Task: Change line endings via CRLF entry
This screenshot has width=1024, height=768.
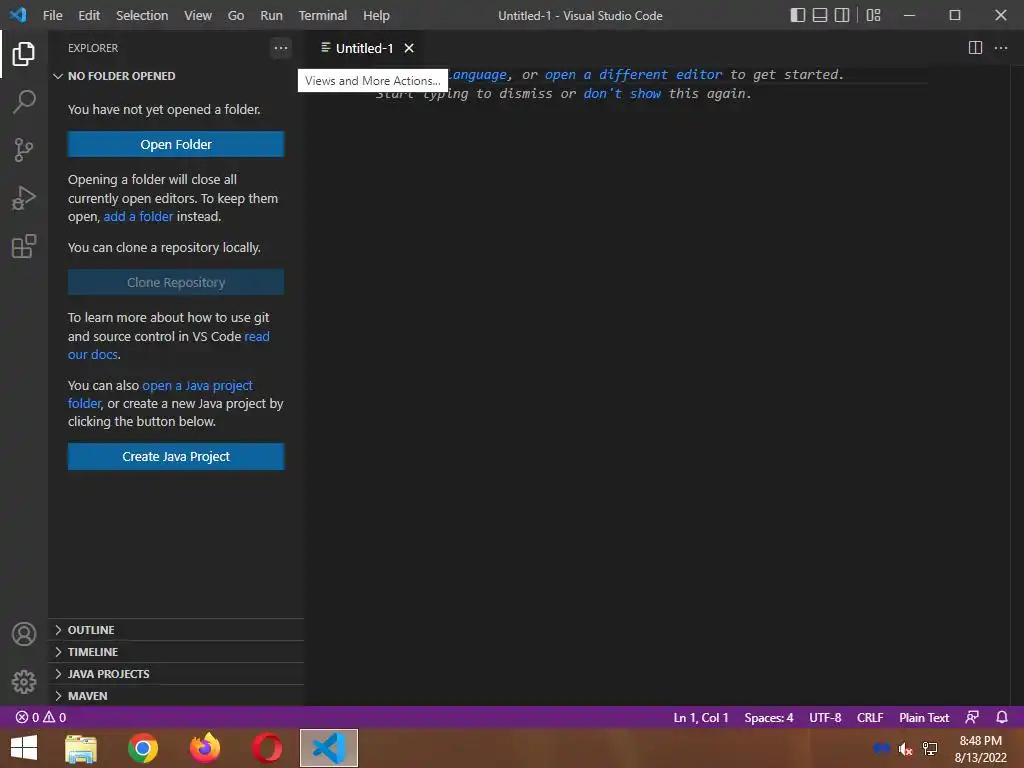Action: (870, 717)
